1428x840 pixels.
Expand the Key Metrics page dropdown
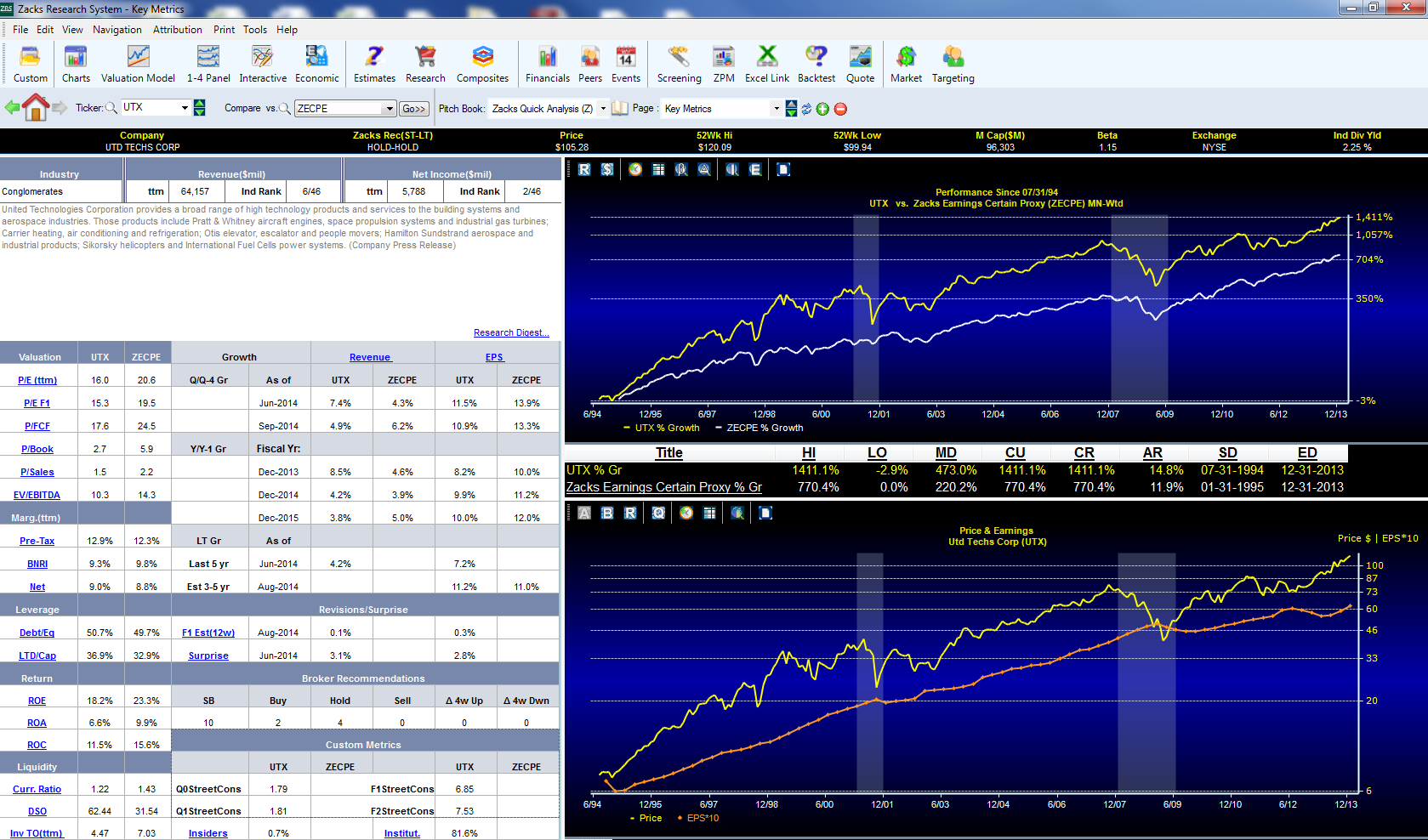776,108
